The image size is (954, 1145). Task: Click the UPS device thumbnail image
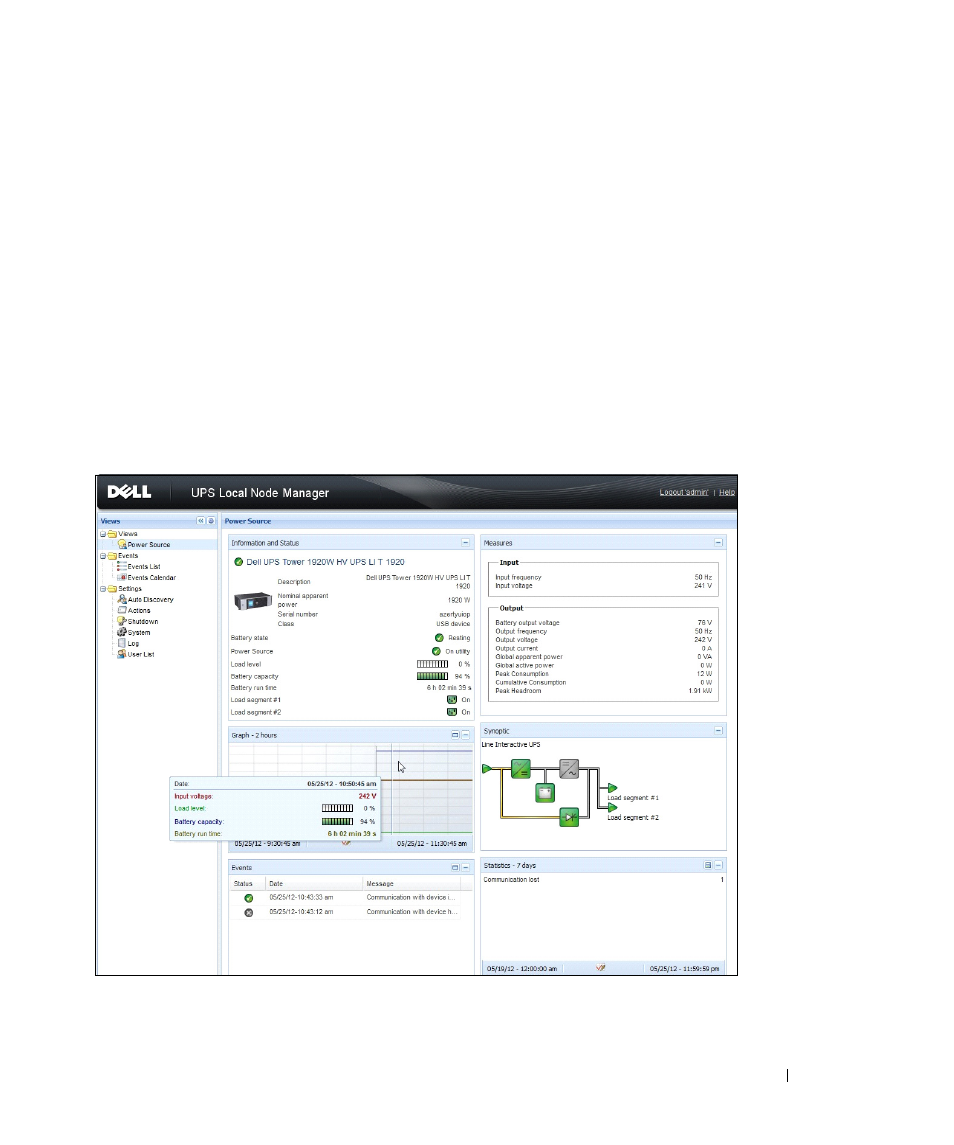tap(253, 601)
